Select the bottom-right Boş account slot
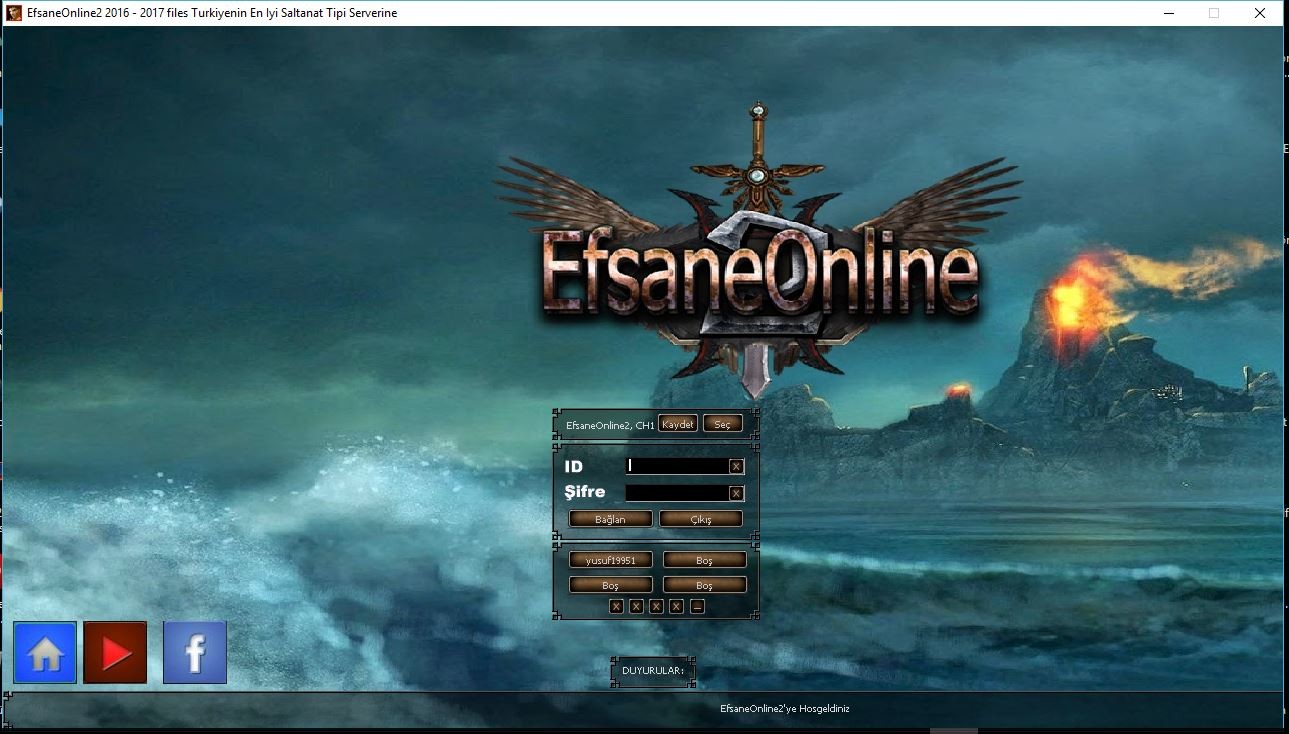 point(704,585)
